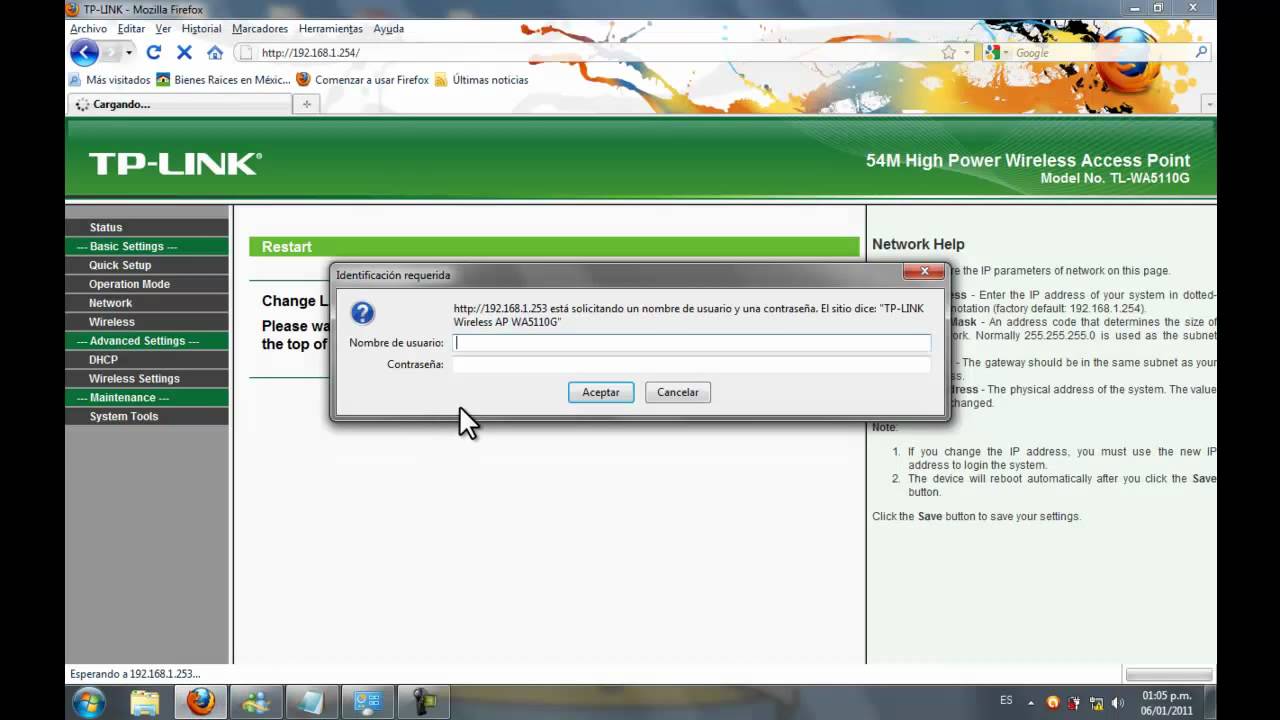Image resolution: width=1280 pixels, height=720 pixels.
Task: Open the Archivo menu
Action: tap(88, 29)
